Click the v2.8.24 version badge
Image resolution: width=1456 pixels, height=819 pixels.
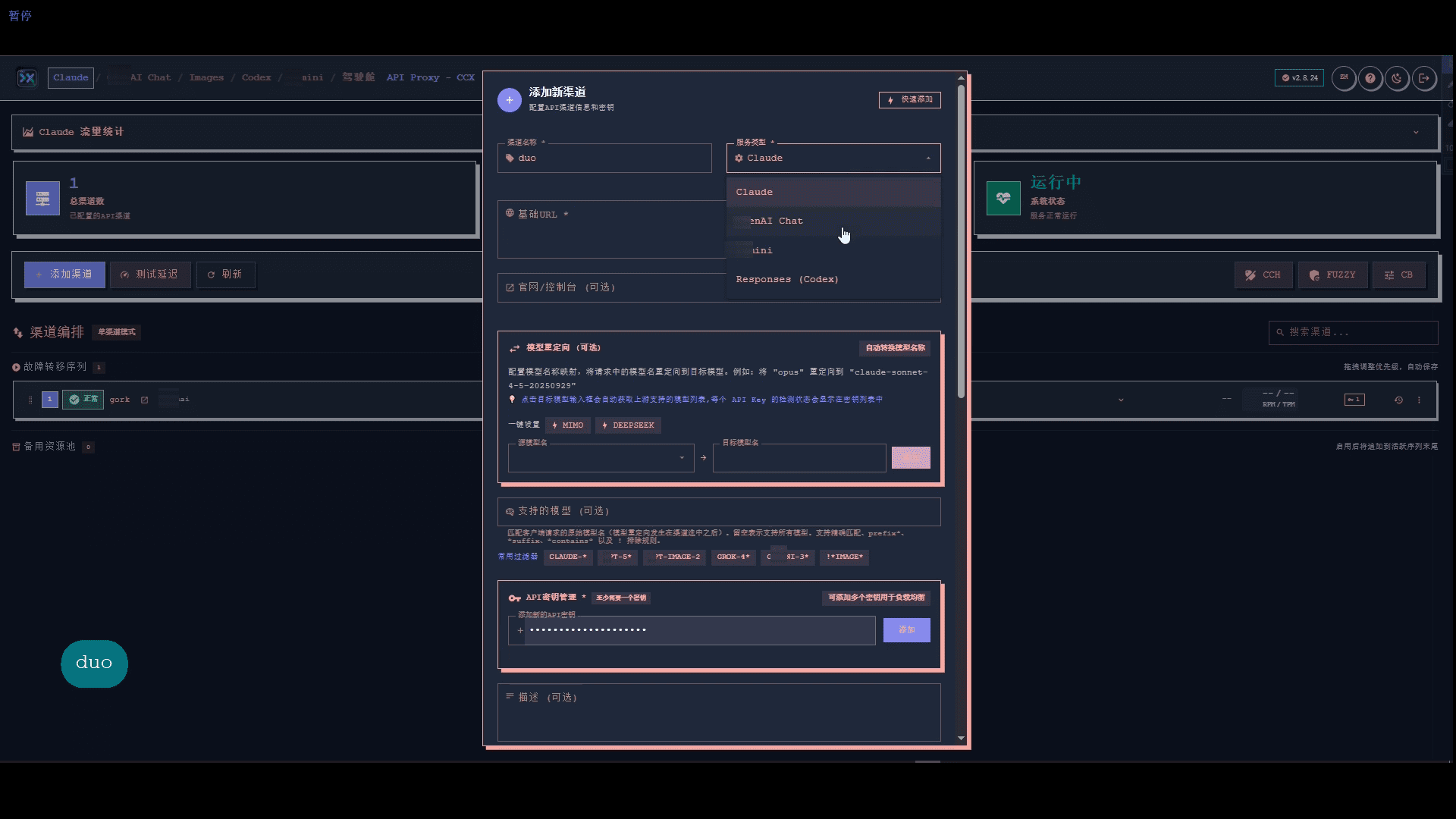pyautogui.click(x=1299, y=77)
